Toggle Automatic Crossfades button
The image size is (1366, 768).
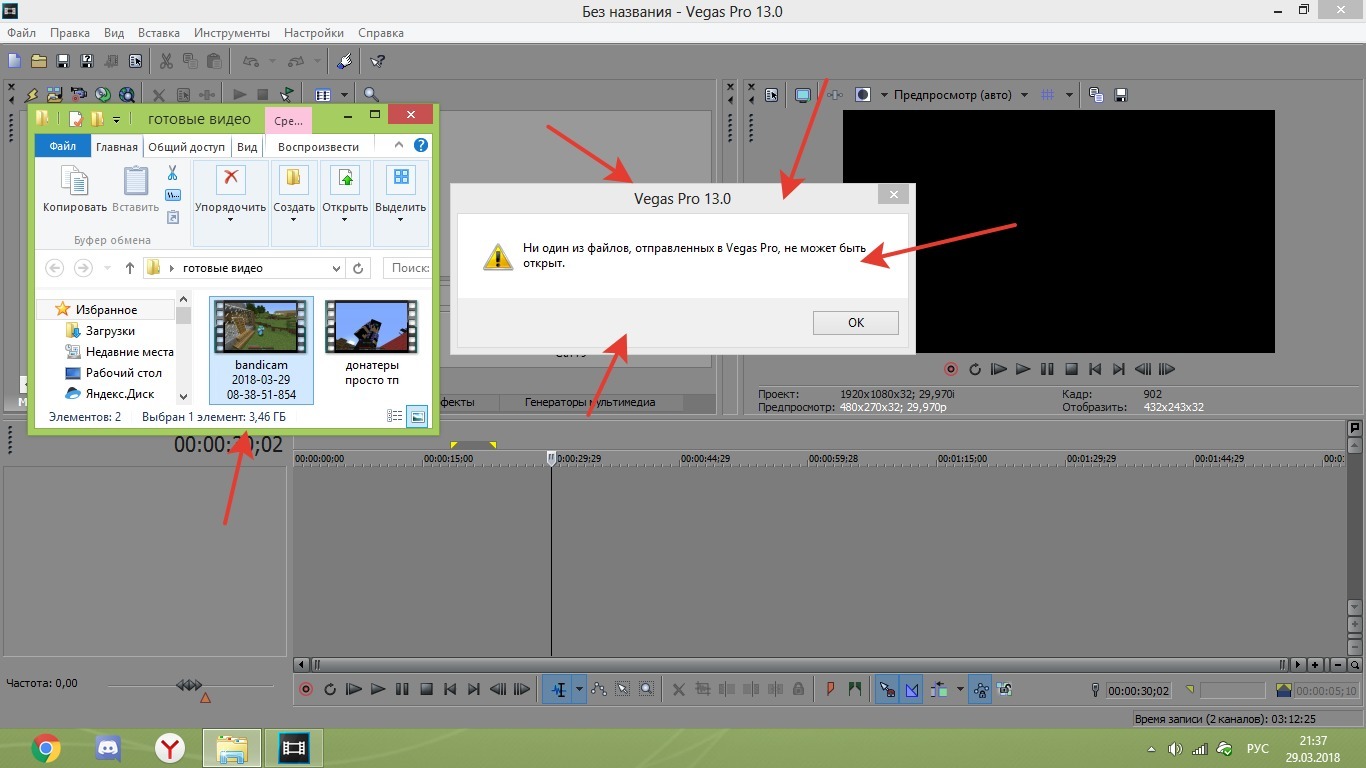911,689
